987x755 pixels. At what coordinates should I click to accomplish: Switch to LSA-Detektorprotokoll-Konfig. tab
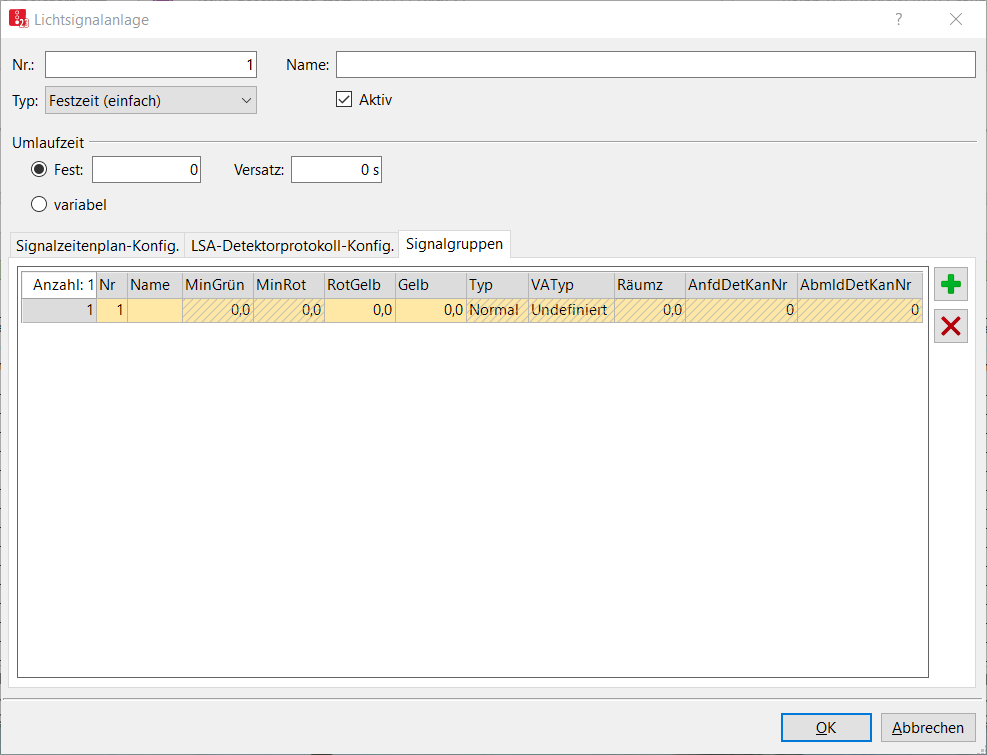[x=291, y=245]
